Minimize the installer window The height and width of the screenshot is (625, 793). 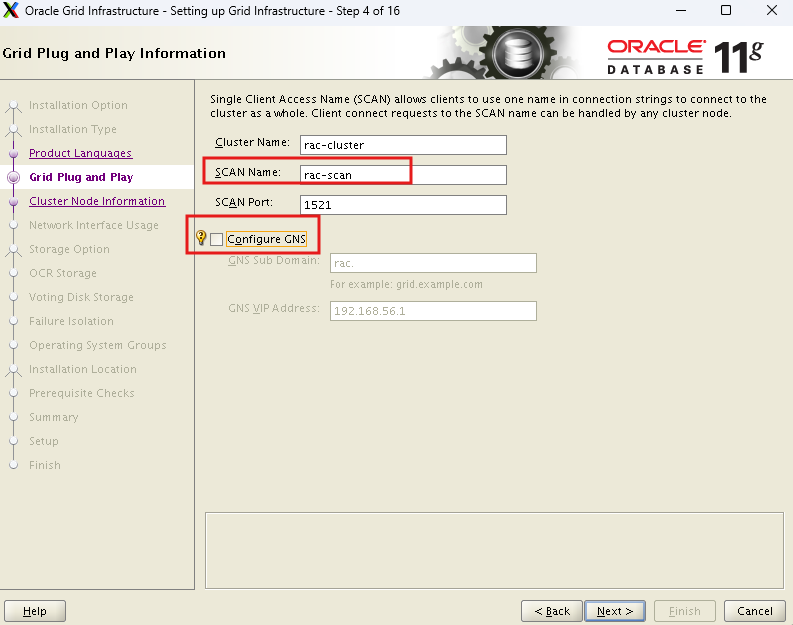(681, 10)
